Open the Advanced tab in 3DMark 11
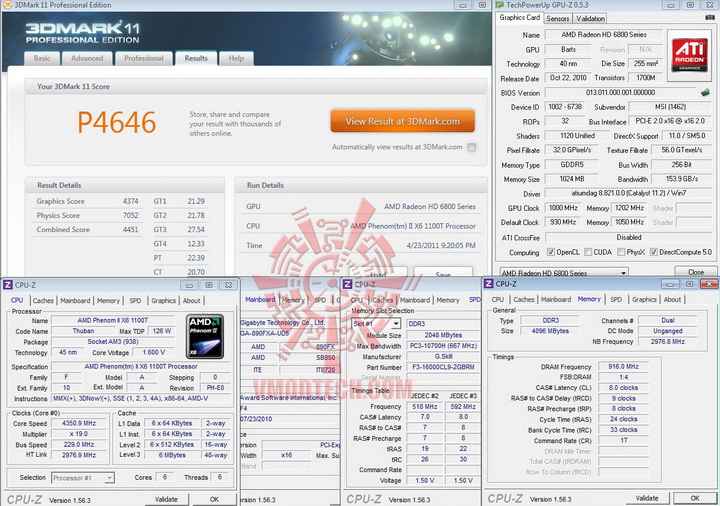 pyautogui.click(x=87, y=58)
